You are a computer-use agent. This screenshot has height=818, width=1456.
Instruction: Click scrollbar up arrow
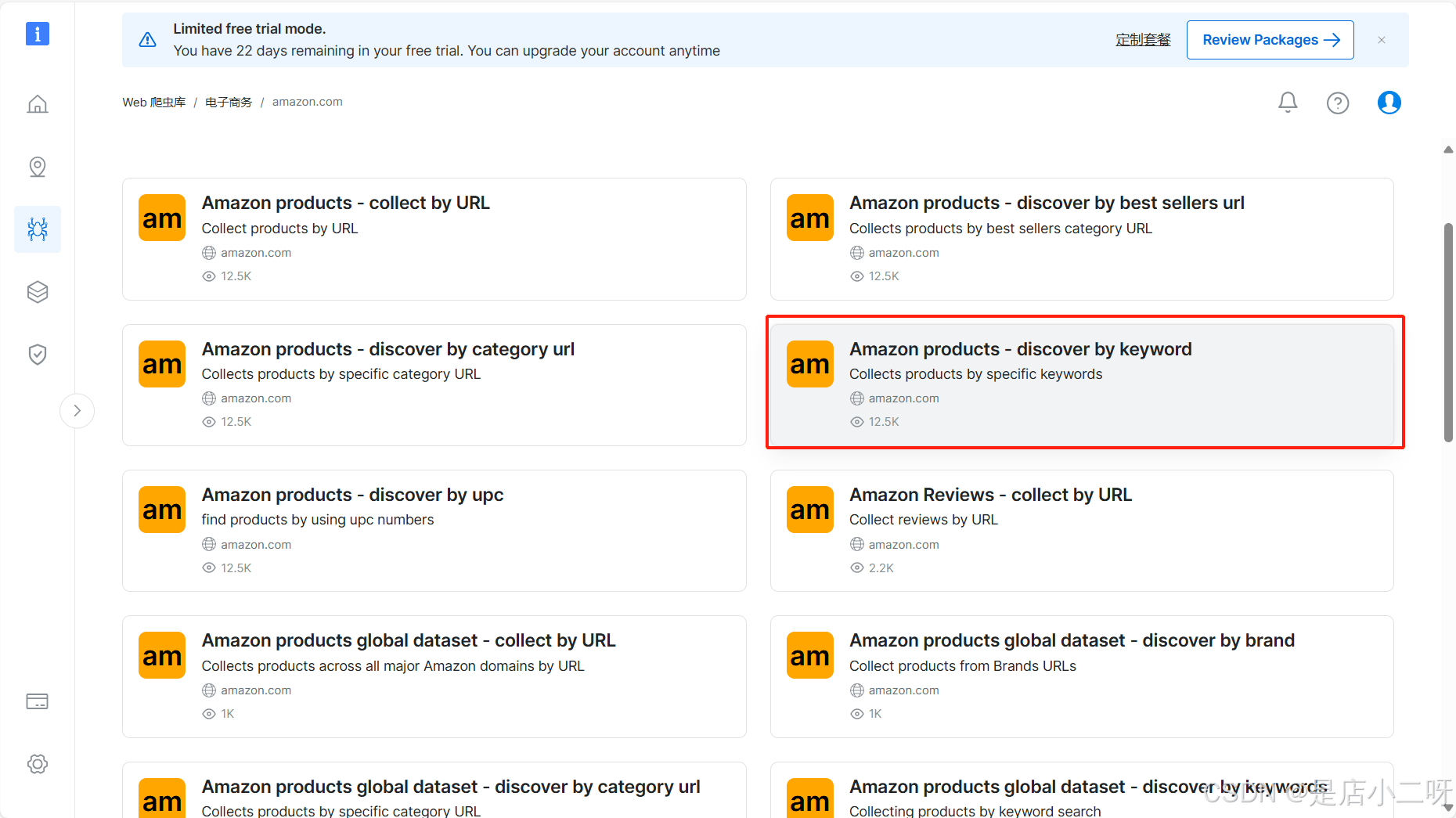click(x=1448, y=150)
